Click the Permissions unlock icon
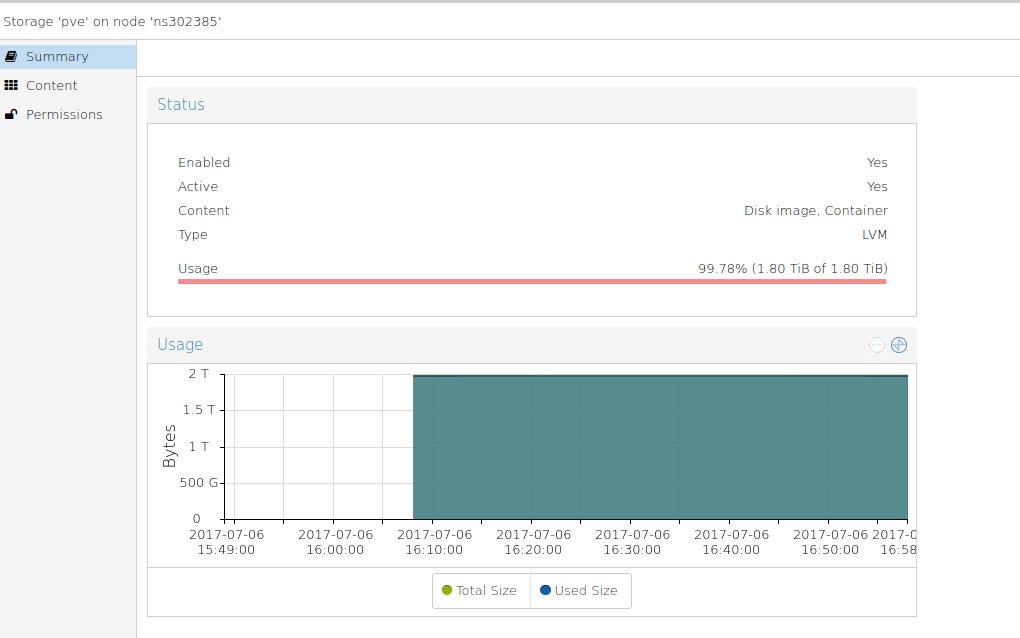 [x=11, y=114]
